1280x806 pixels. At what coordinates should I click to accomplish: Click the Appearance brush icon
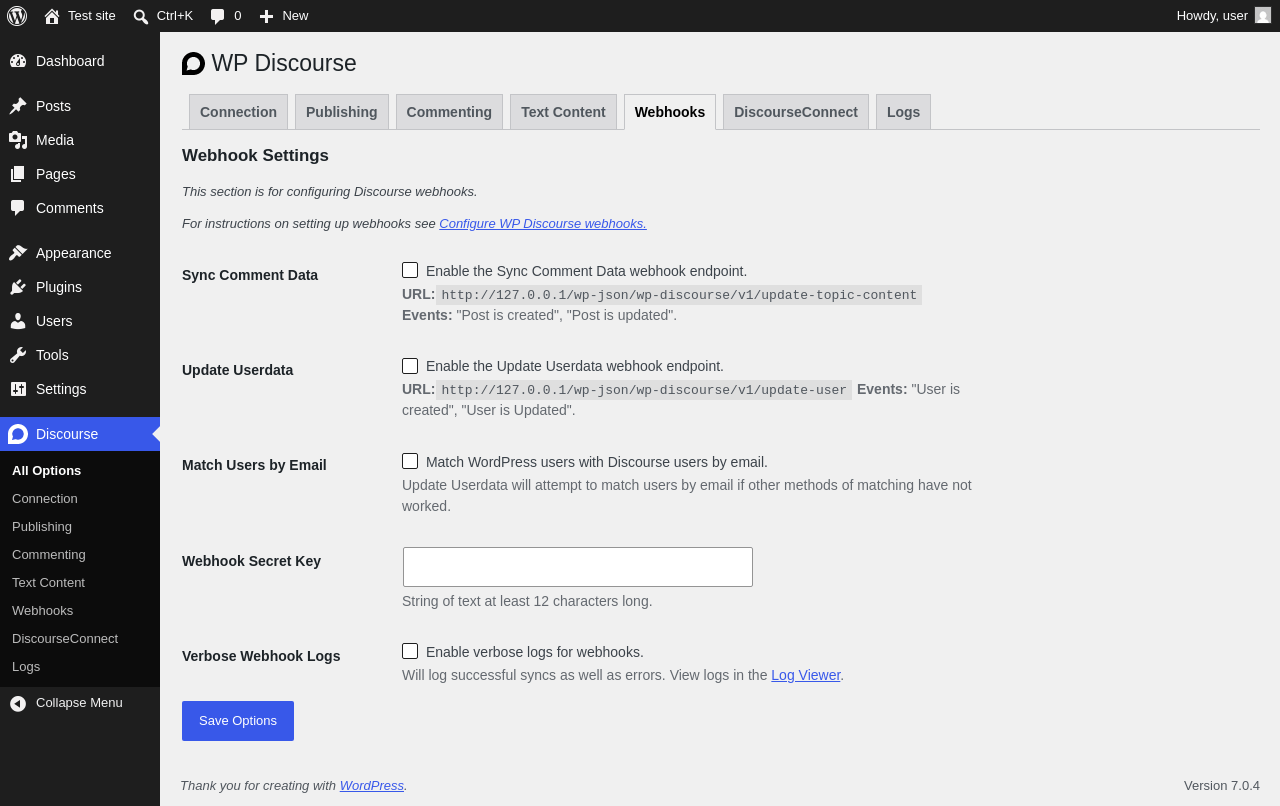click(18, 253)
